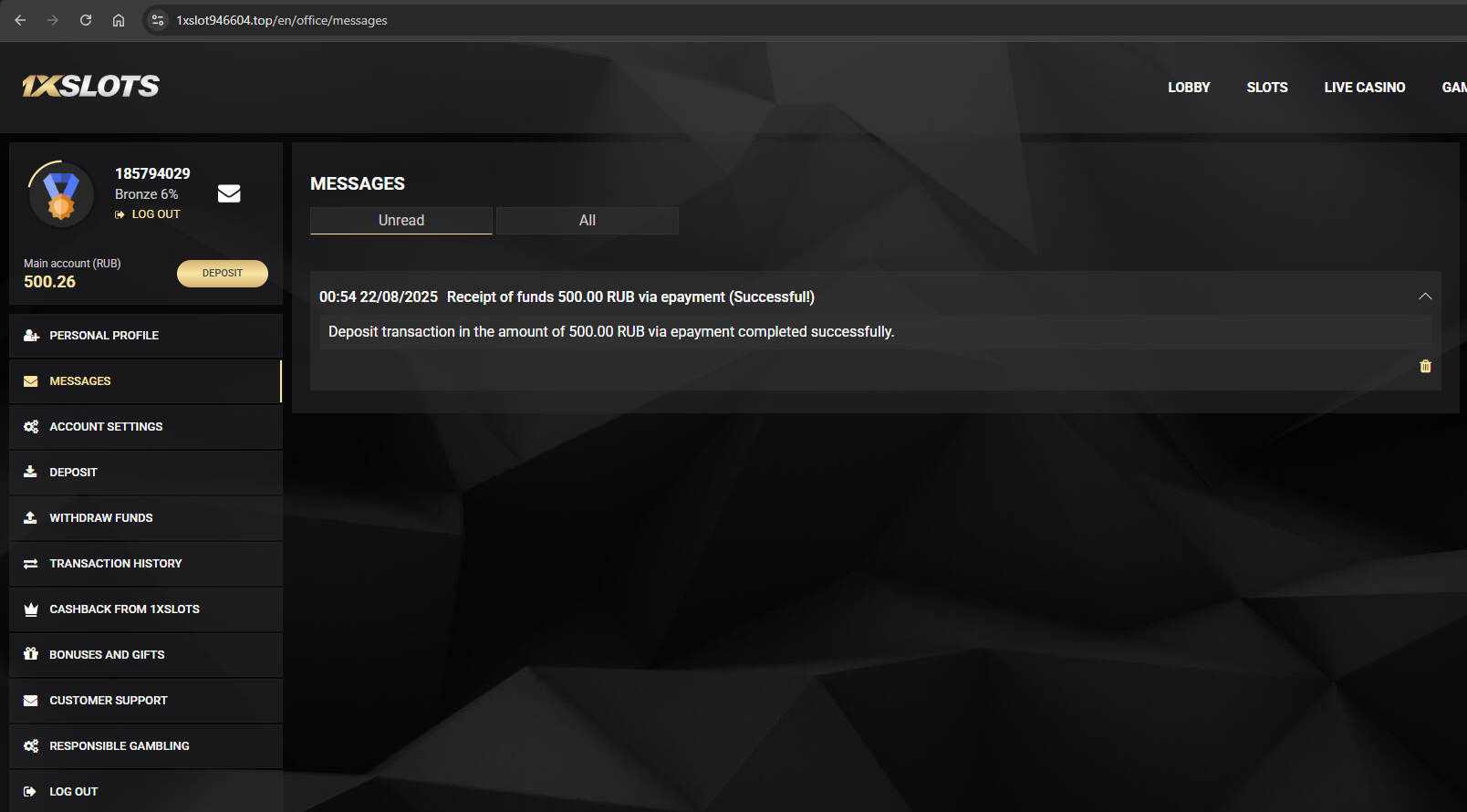
Task: Click the MESSAGES page heading
Action: tap(358, 183)
